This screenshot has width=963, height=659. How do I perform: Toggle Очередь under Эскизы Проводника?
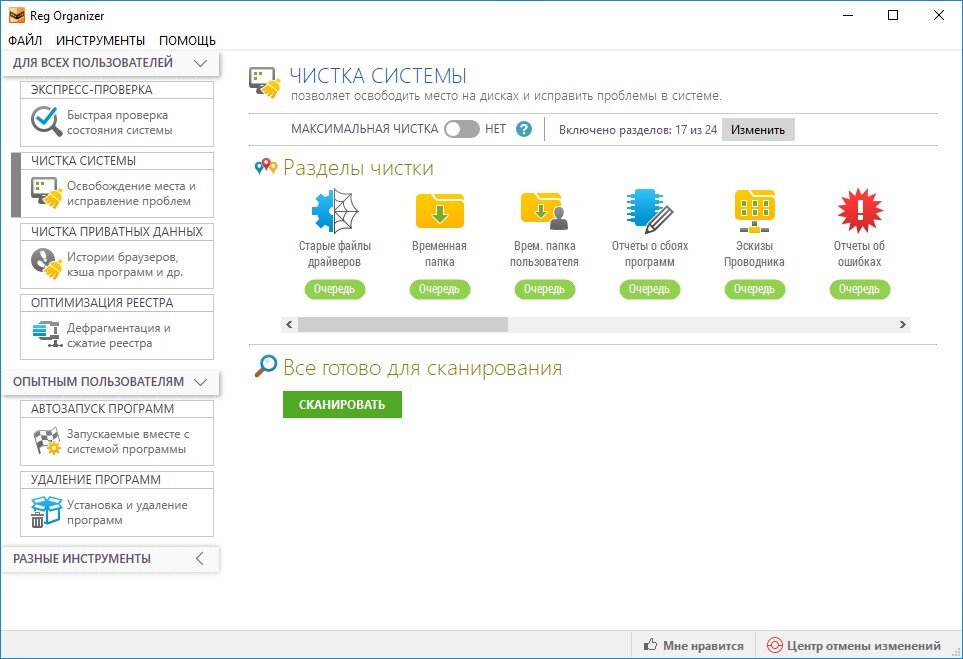coord(754,289)
